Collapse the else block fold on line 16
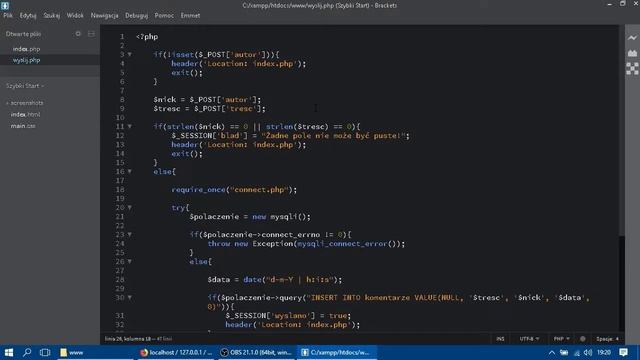Screen dimensions: 640x360 click(130, 171)
